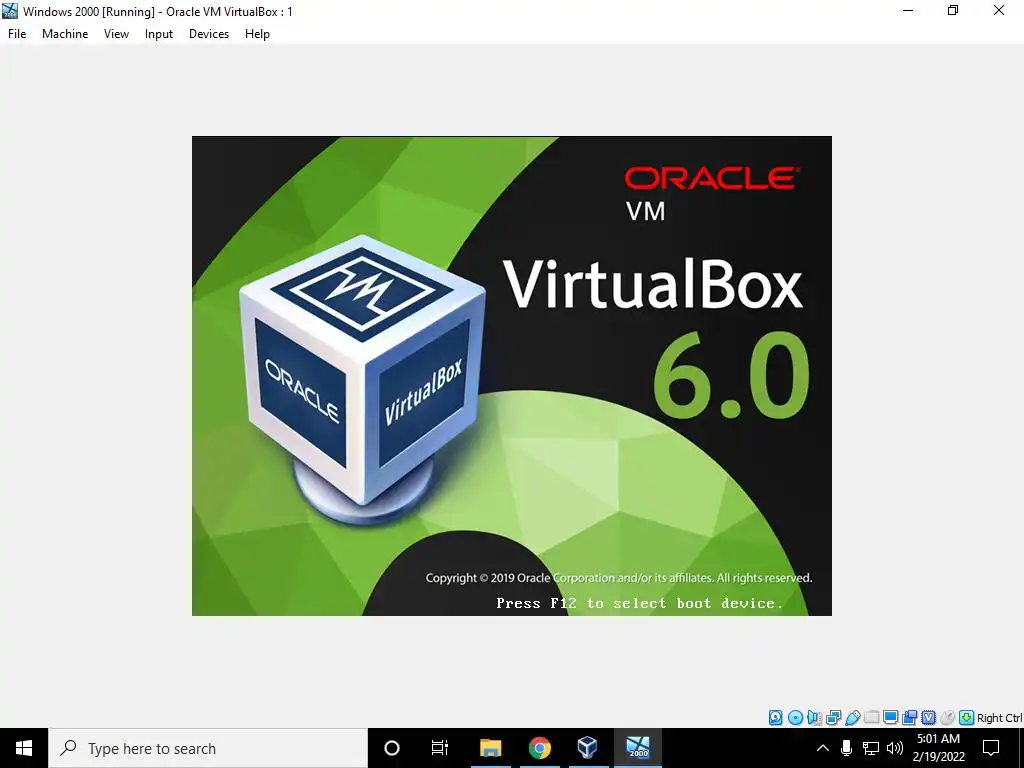Image resolution: width=1024 pixels, height=768 pixels.
Task: Close the VirtualBox VM window
Action: click(x=999, y=10)
